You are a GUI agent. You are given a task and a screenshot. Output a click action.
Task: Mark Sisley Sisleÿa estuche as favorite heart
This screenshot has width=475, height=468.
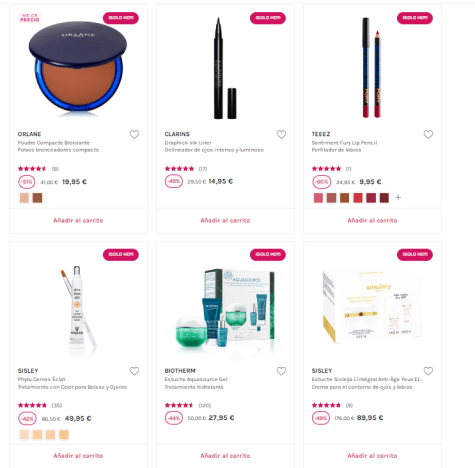(x=428, y=371)
